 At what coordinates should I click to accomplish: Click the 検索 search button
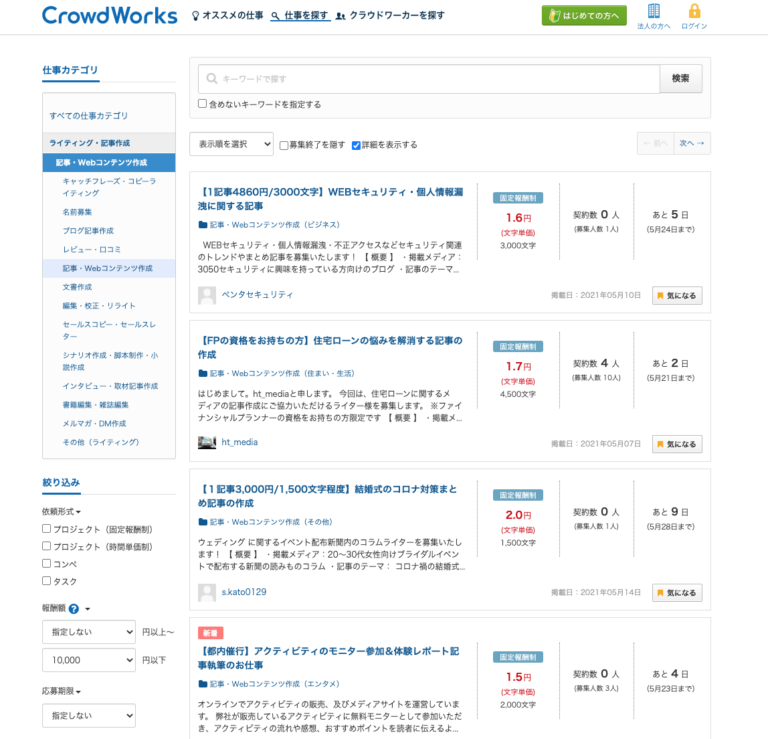681,78
